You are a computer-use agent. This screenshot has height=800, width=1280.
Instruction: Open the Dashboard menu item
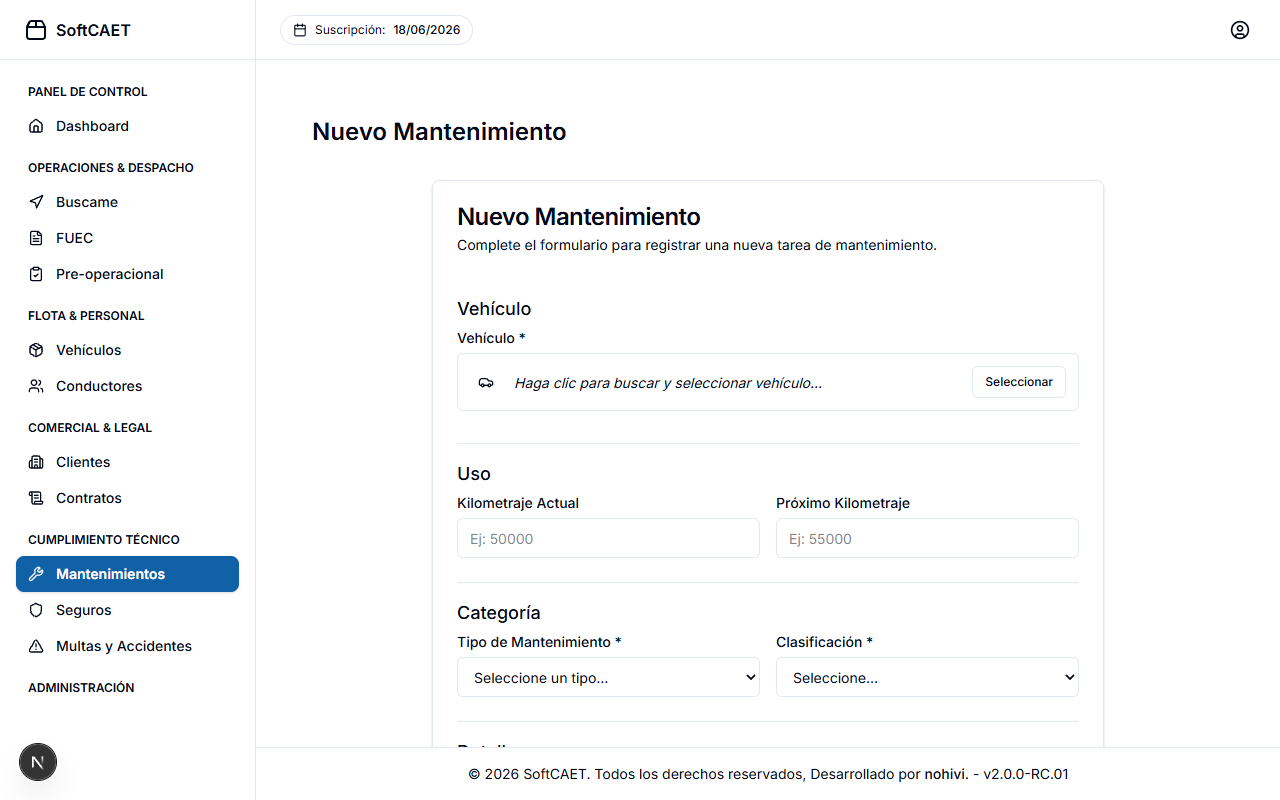[127, 126]
